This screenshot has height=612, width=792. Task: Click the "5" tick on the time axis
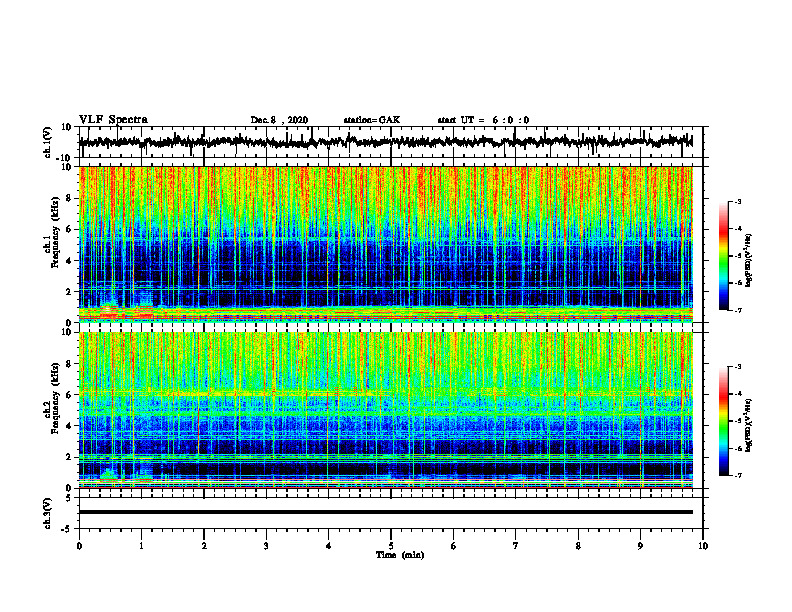pyautogui.click(x=391, y=546)
